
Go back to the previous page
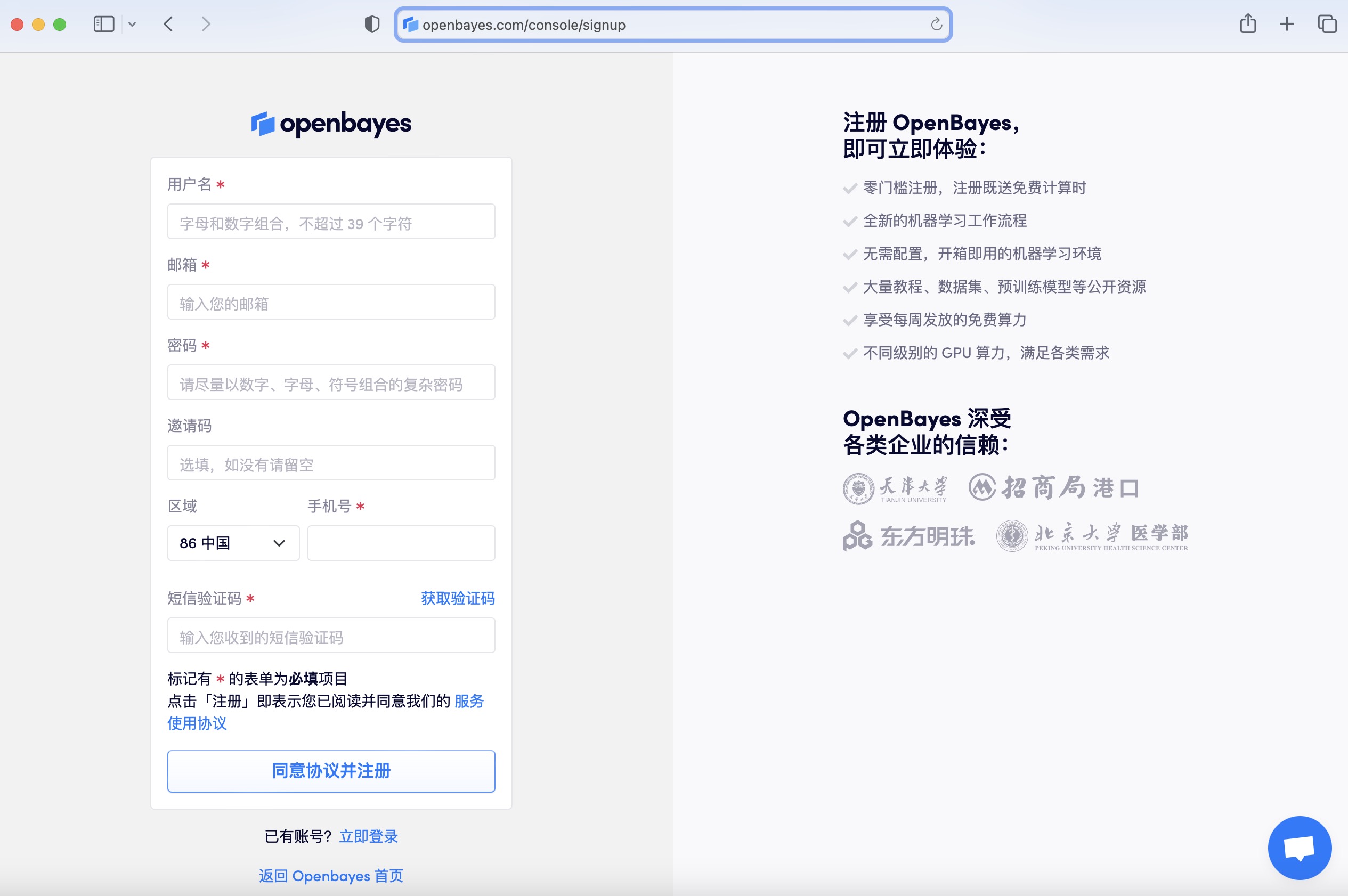168,24
